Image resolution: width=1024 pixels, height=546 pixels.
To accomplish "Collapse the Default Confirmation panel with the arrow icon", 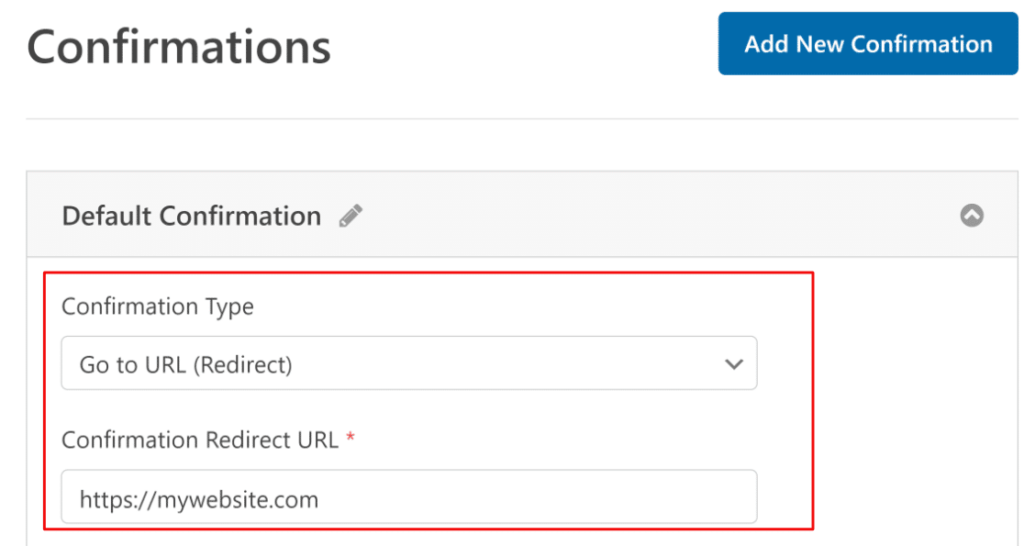I will click(x=971, y=215).
